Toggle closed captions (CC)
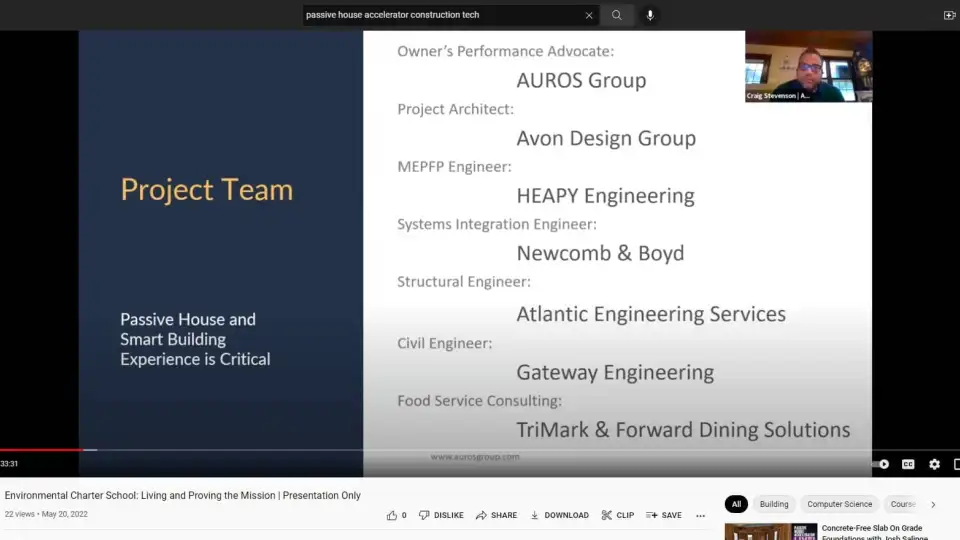The height and width of the screenshot is (540, 960). tap(908, 464)
